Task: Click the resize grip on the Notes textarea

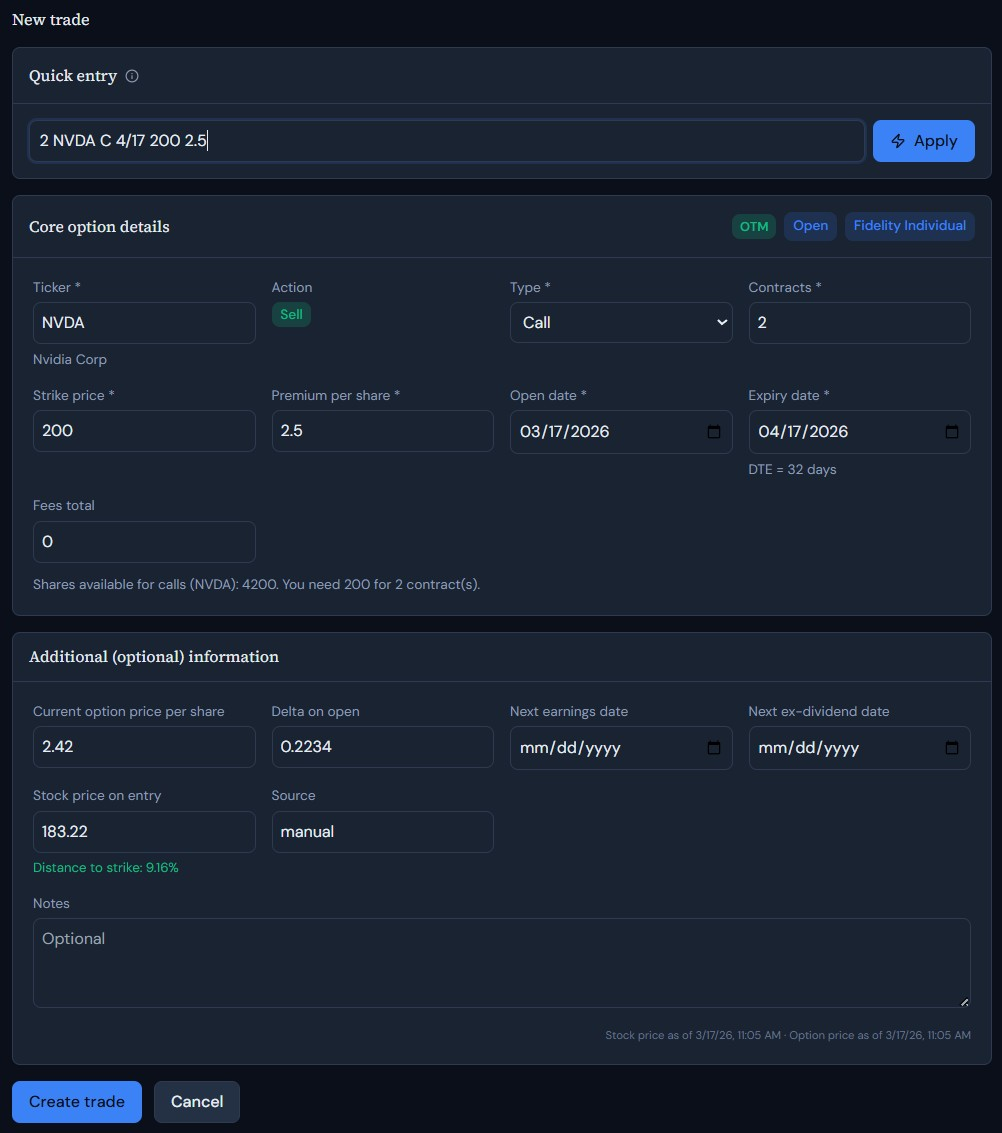Action: pos(963,1000)
